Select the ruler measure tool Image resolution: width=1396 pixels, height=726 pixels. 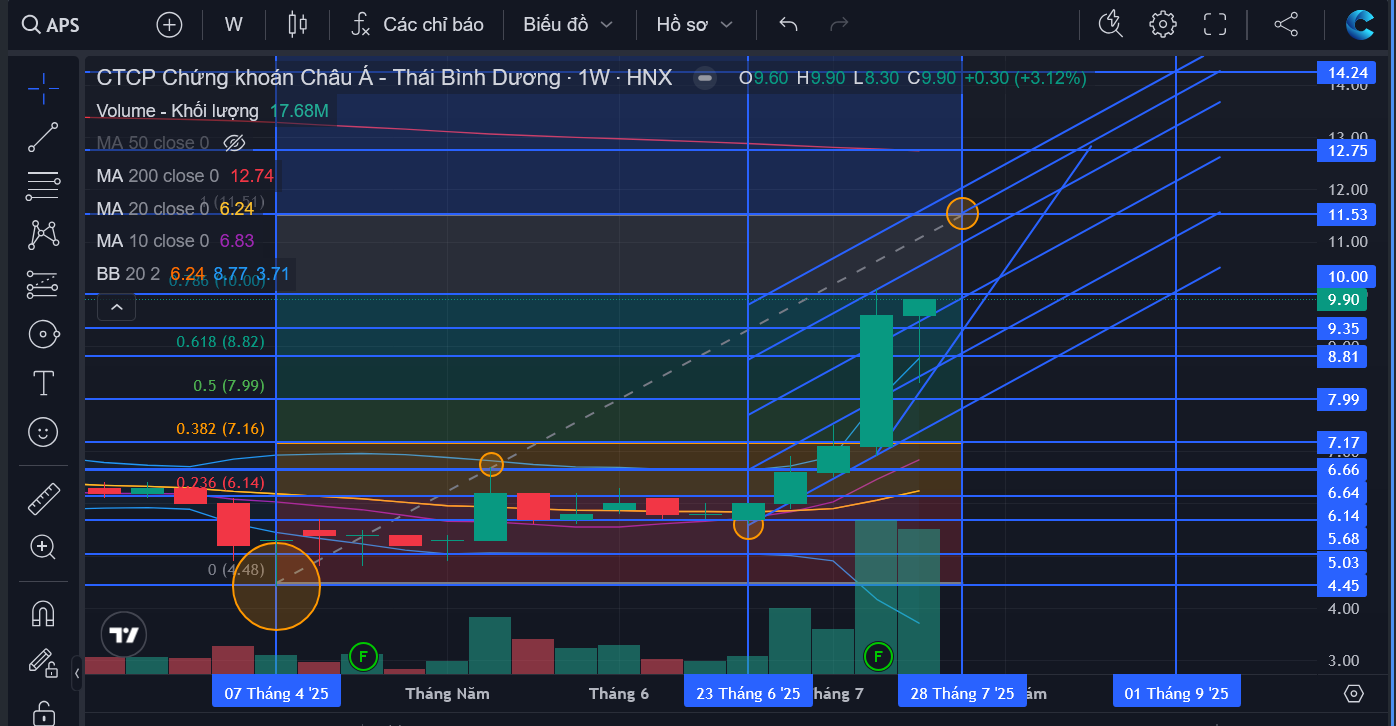(x=43, y=498)
